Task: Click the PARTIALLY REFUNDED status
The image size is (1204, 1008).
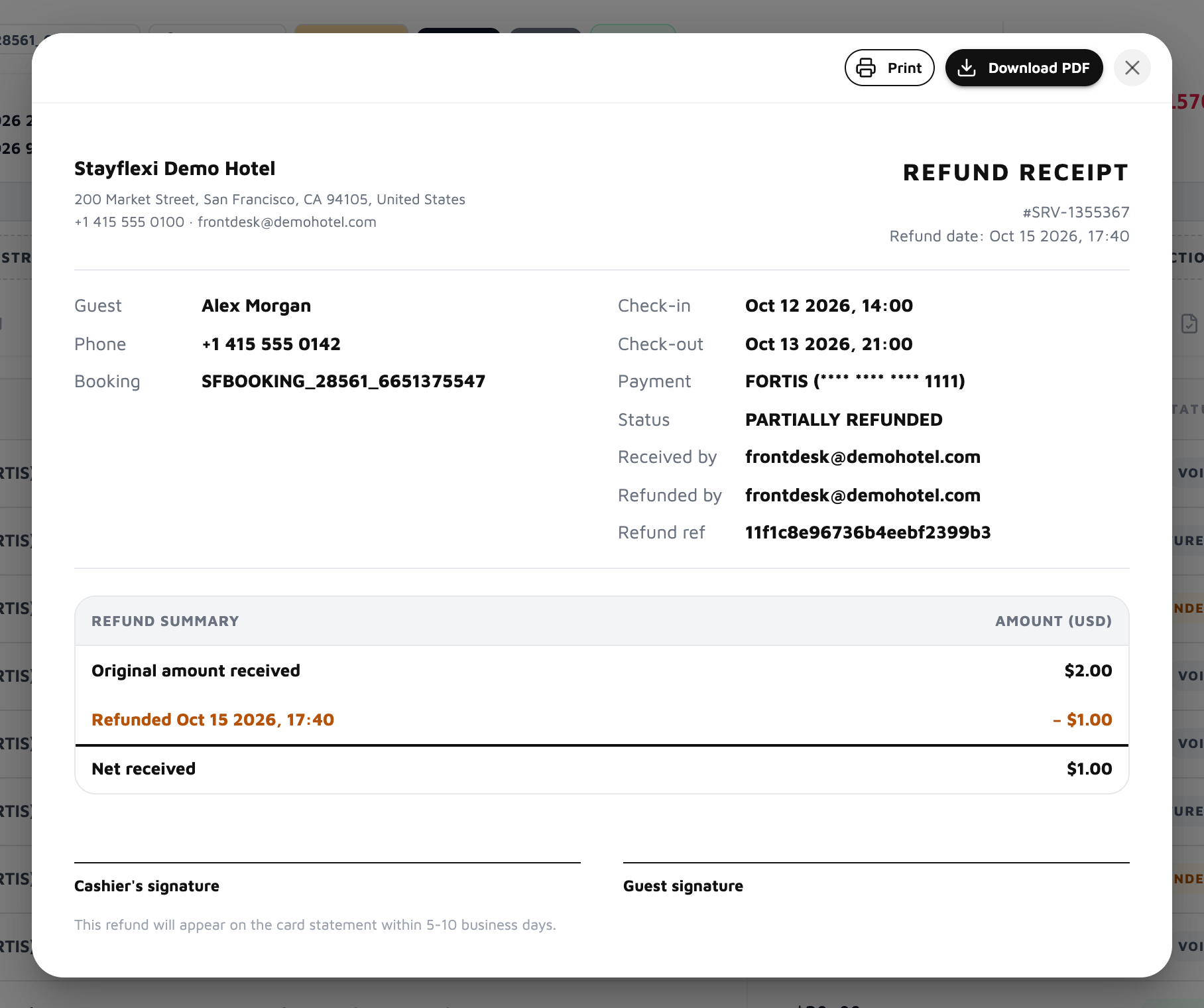Action: pos(844,420)
